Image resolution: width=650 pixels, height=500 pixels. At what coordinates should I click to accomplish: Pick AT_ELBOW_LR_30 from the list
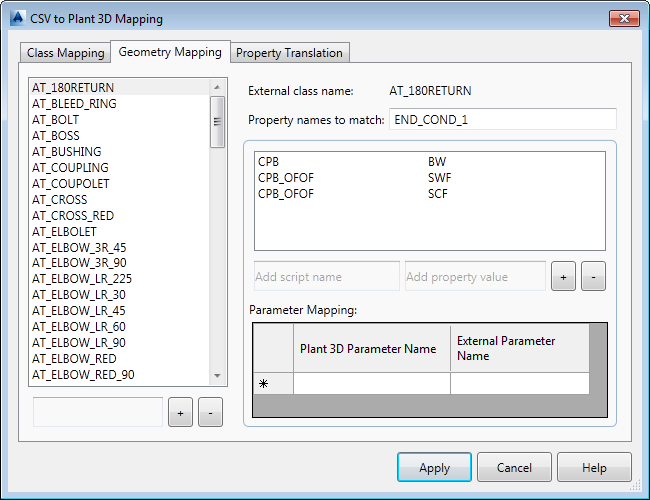point(120,295)
